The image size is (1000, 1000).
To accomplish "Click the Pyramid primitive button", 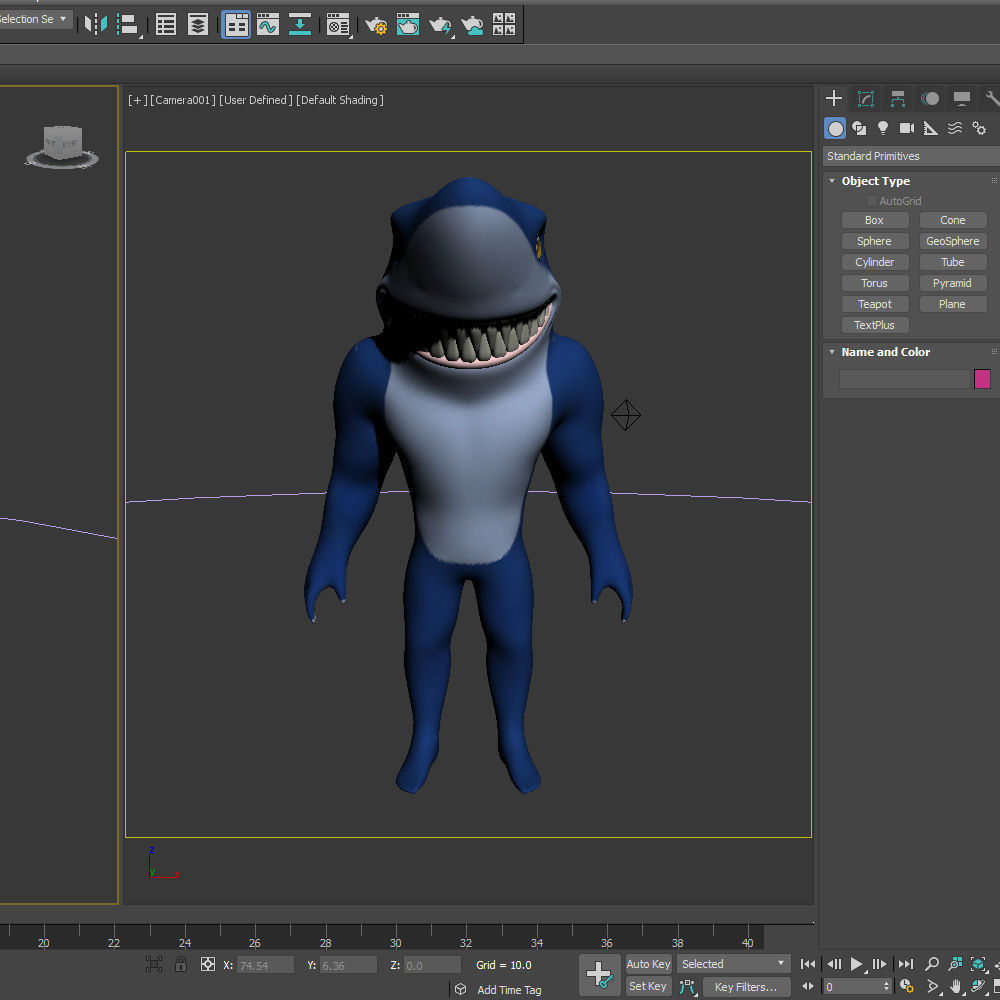I will point(953,283).
